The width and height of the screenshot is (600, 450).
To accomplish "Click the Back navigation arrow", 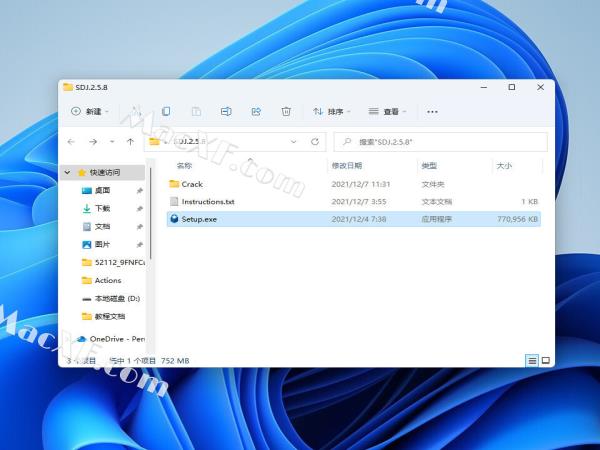I will 71,142.
